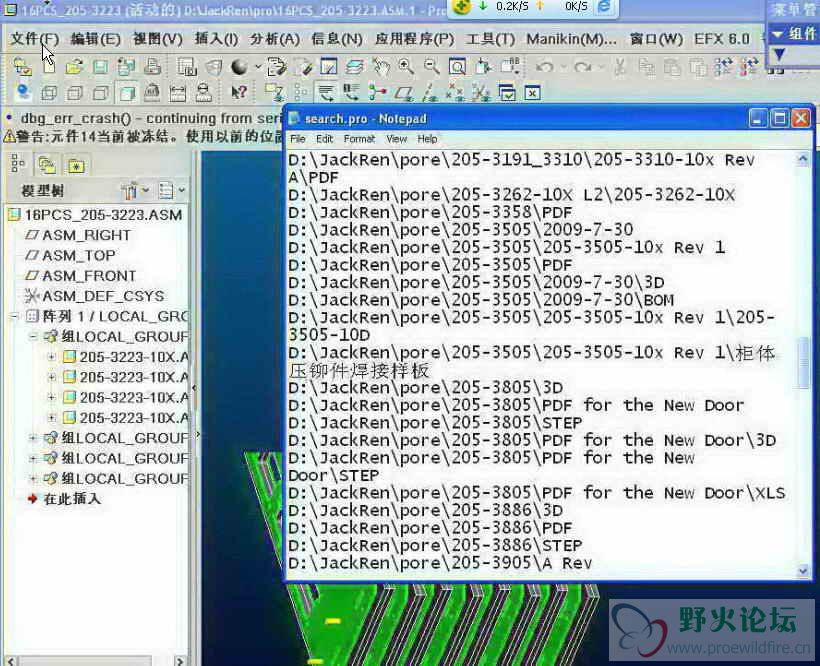
Task: Click the Set Working Directory icon
Action: click(22, 66)
